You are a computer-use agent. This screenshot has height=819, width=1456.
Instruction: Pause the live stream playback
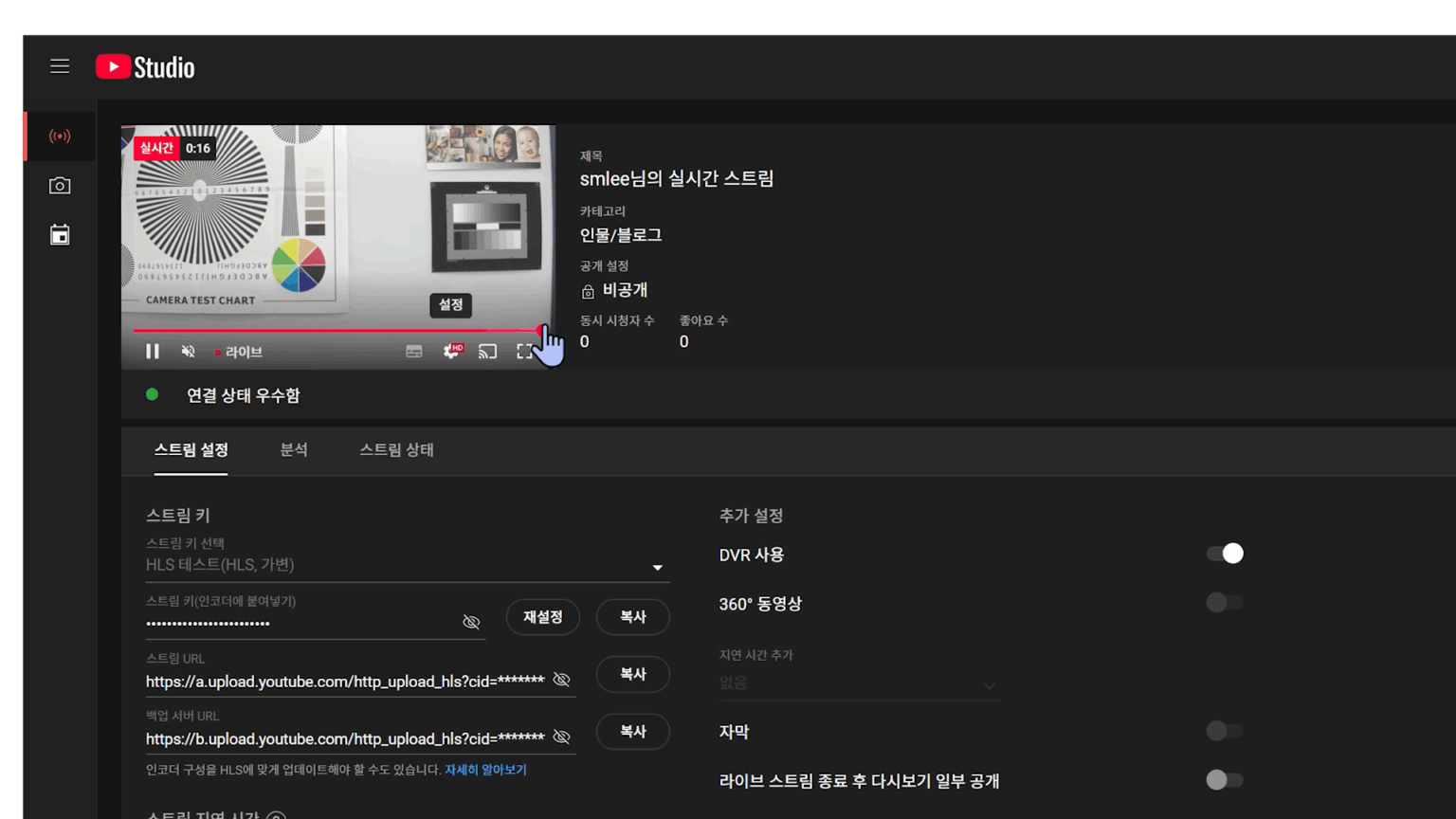[152, 351]
